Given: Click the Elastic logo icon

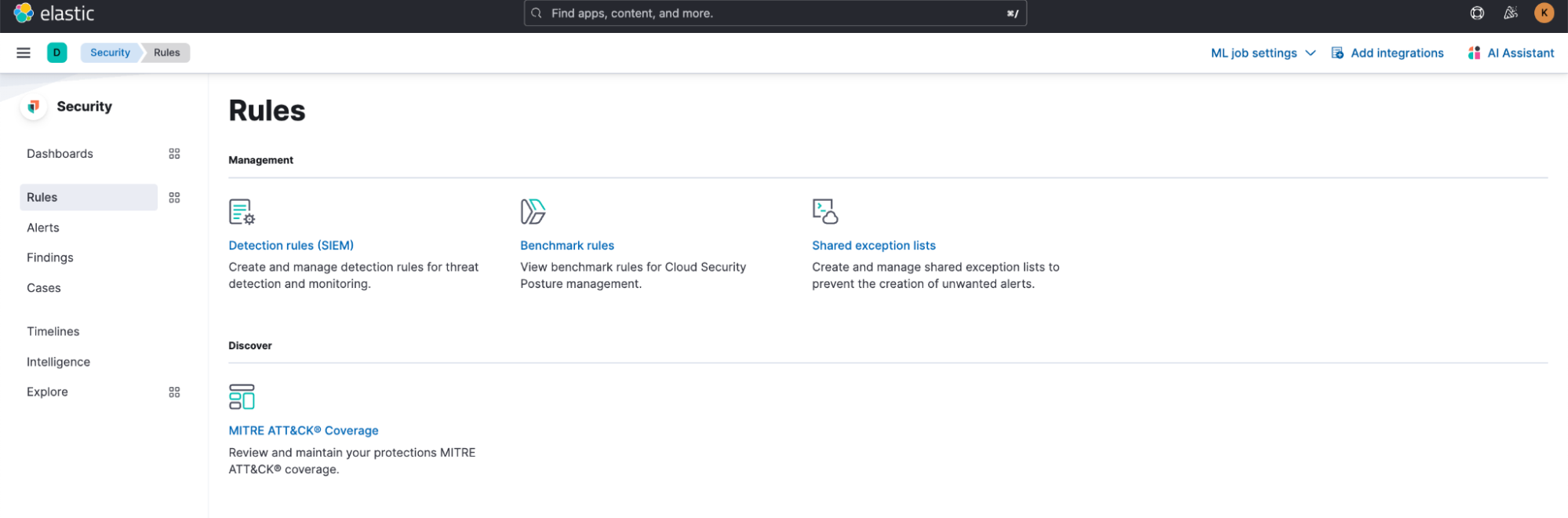Looking at the screenshot, I should click(24, 13).
